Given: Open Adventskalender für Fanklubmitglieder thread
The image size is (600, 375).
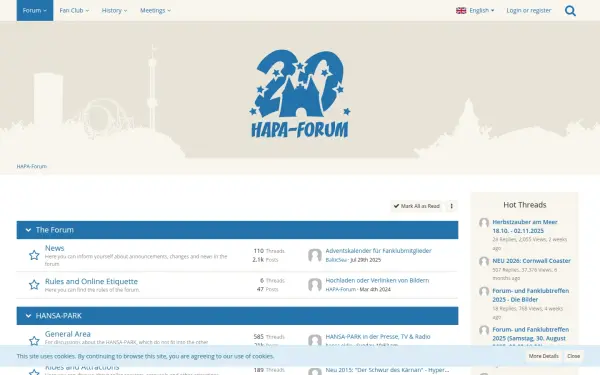Looking at the screenshot, I should pos(378,251).
